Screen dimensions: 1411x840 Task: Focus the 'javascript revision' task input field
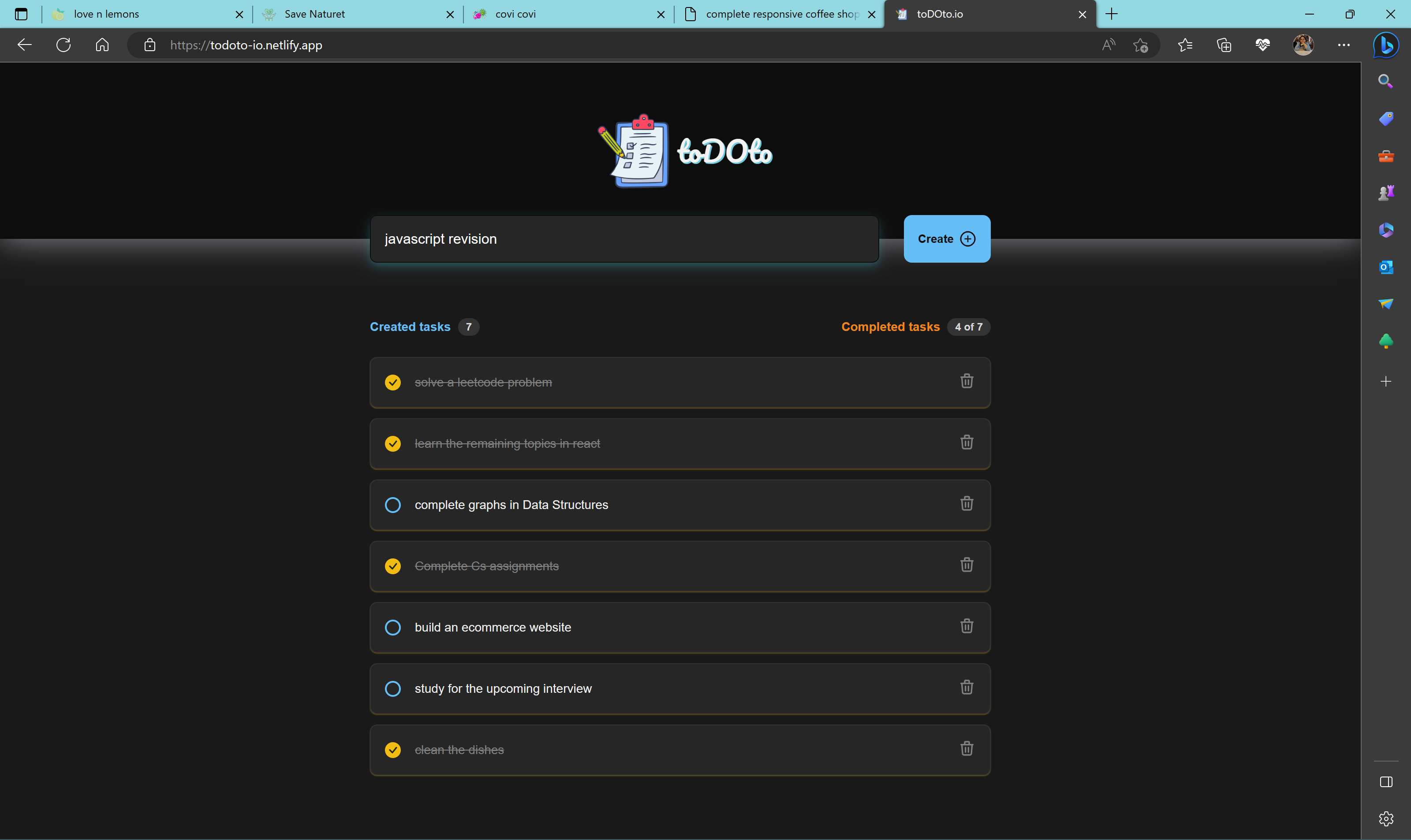624,239
